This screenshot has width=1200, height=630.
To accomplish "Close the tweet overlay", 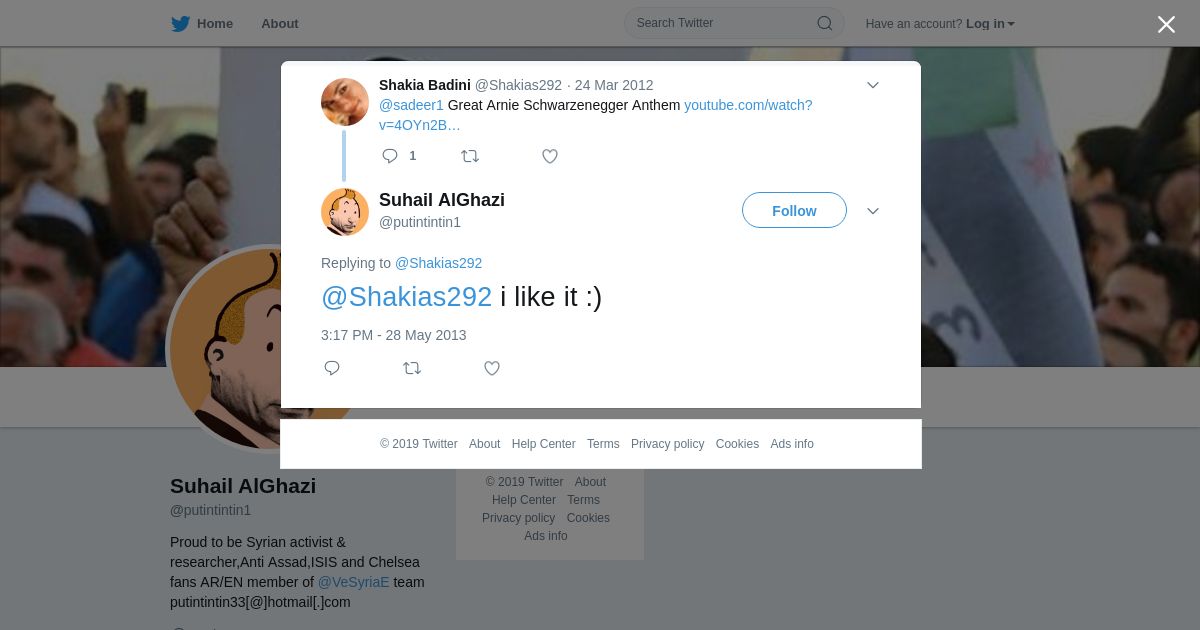I will [x=1166, y=25].
